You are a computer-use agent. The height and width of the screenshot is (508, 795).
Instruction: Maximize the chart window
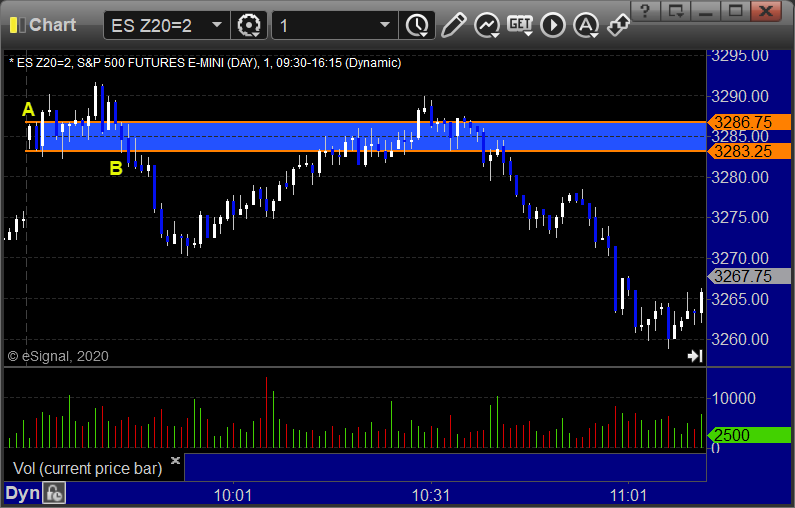pyautogui.click(x=736, y=10)
